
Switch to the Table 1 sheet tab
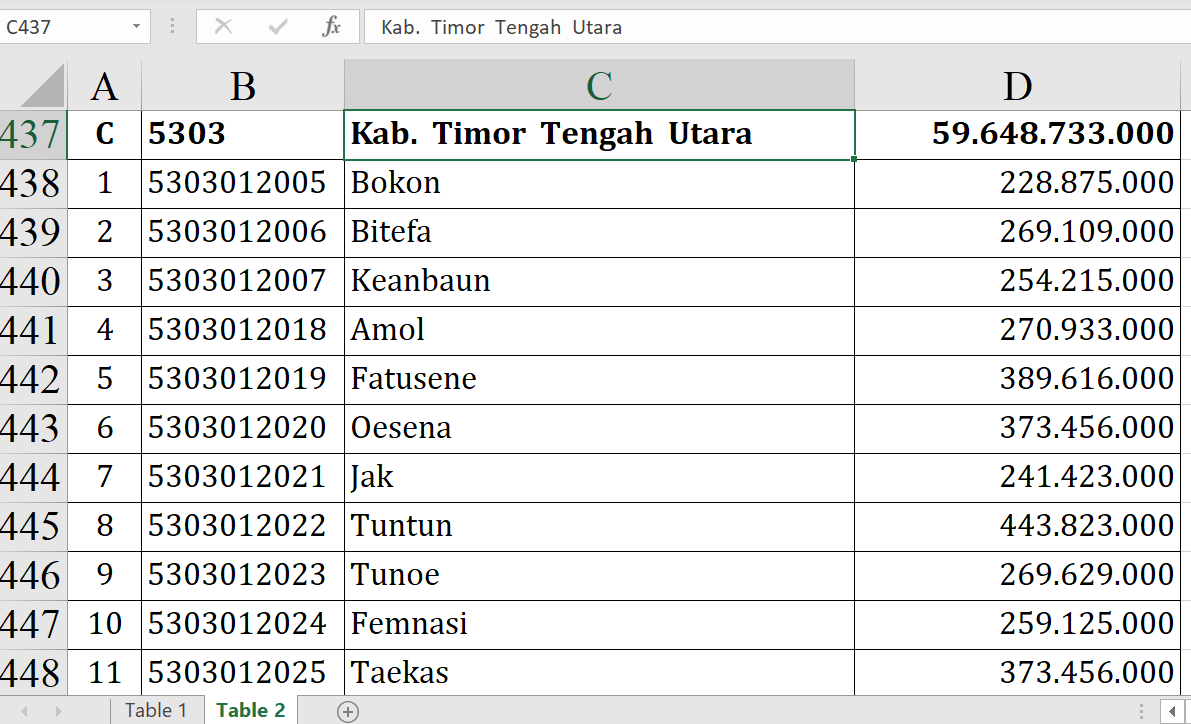pyautogui.click(x=155, y=711)
